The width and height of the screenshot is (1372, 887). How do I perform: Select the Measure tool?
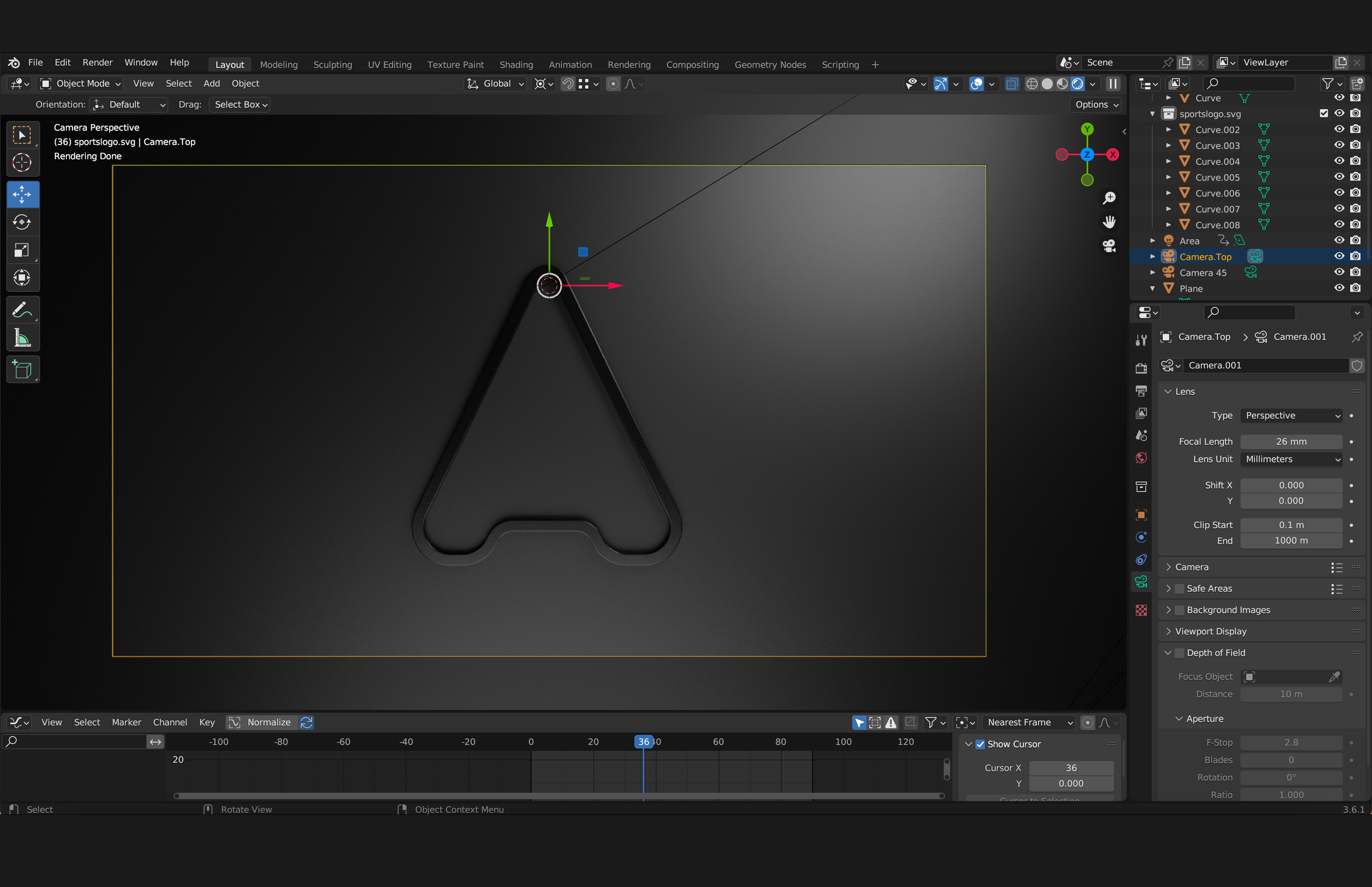pos(23,338)
